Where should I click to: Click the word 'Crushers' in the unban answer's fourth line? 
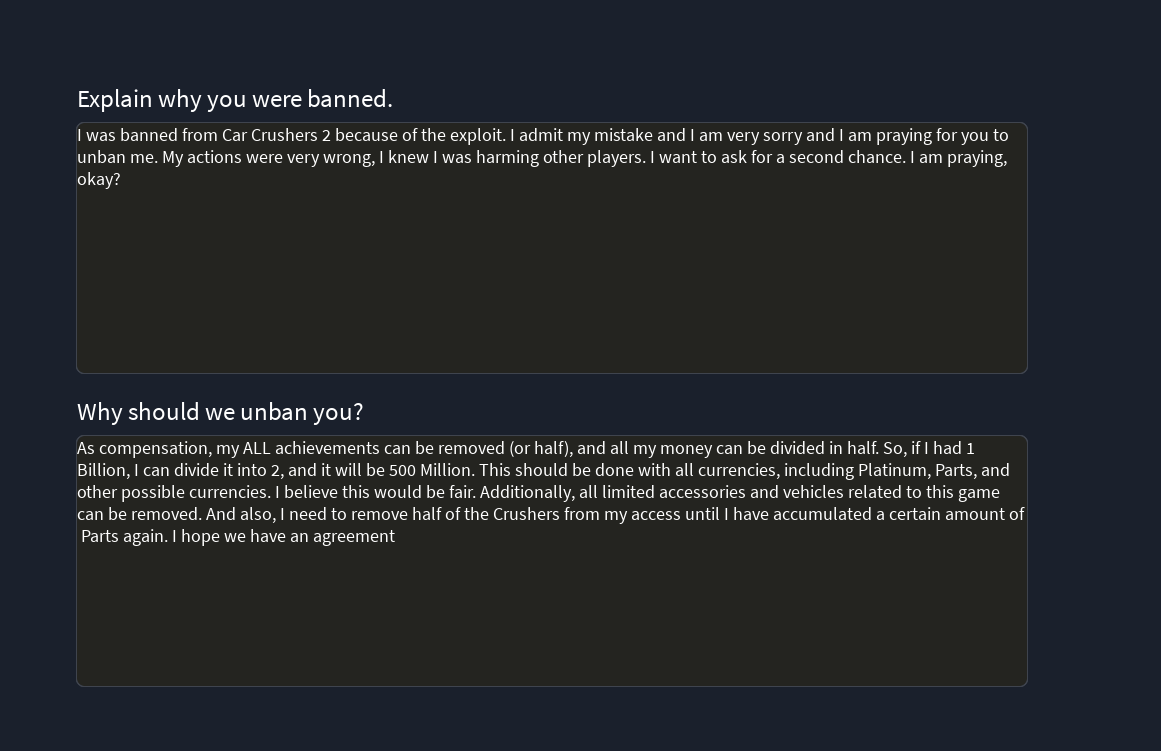click(526, 514)
